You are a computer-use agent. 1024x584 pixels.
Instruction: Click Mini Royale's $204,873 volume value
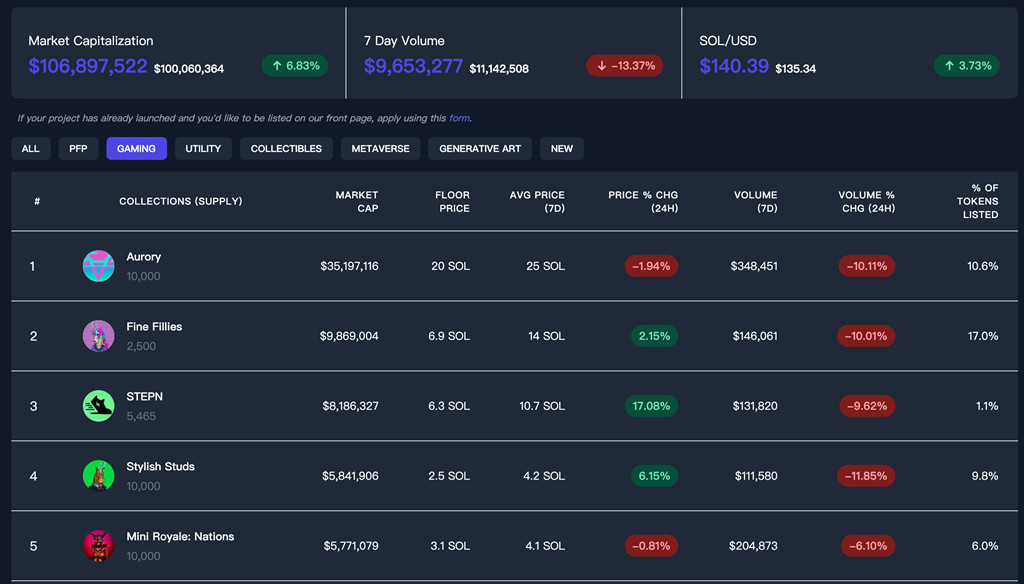tap(753, 545)
